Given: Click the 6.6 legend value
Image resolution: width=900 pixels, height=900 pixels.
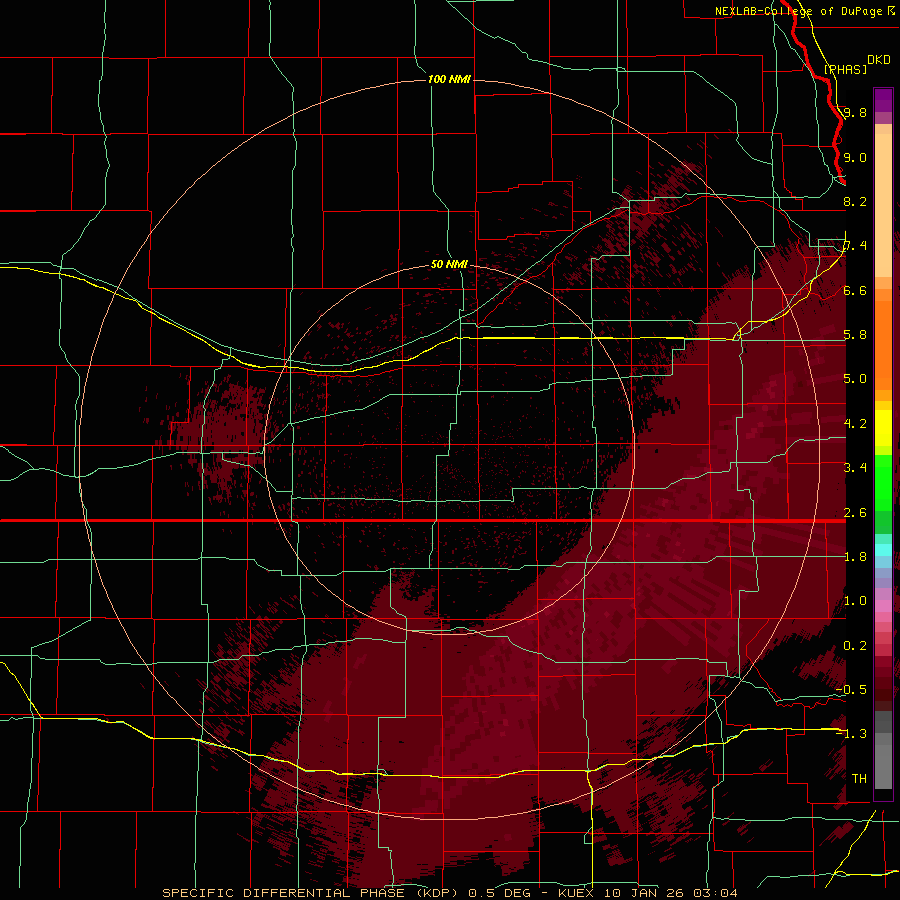Looking at the screenshot, I should [855, 291].
